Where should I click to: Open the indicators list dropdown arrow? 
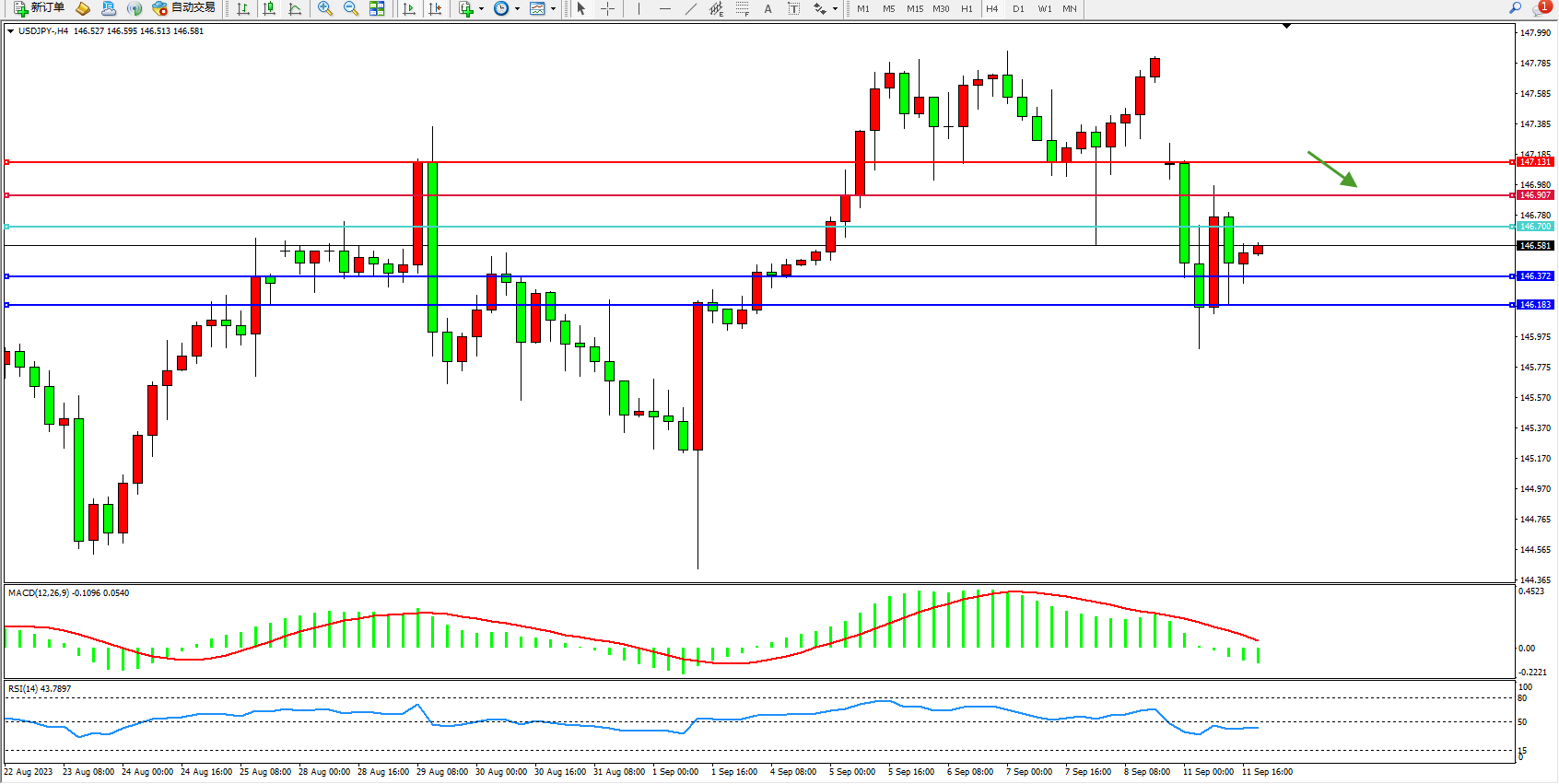pyautogui.click(x=481, y=9)
